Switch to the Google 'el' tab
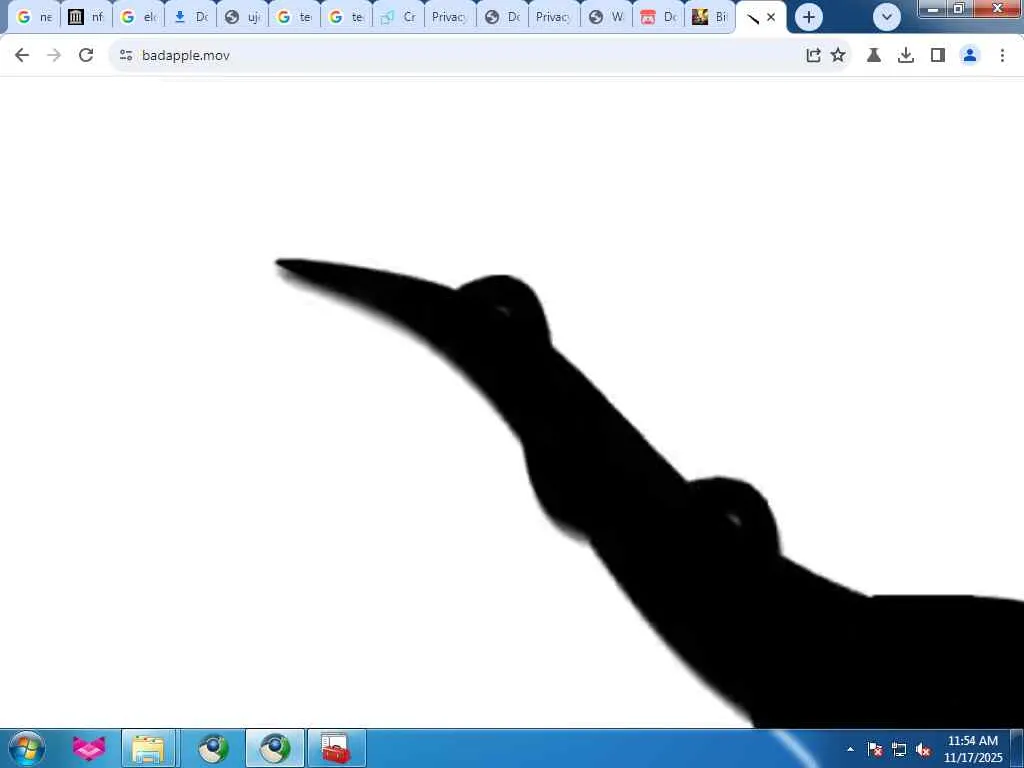Viewport: 1024px width, 768px height. [x=139, y=18]
